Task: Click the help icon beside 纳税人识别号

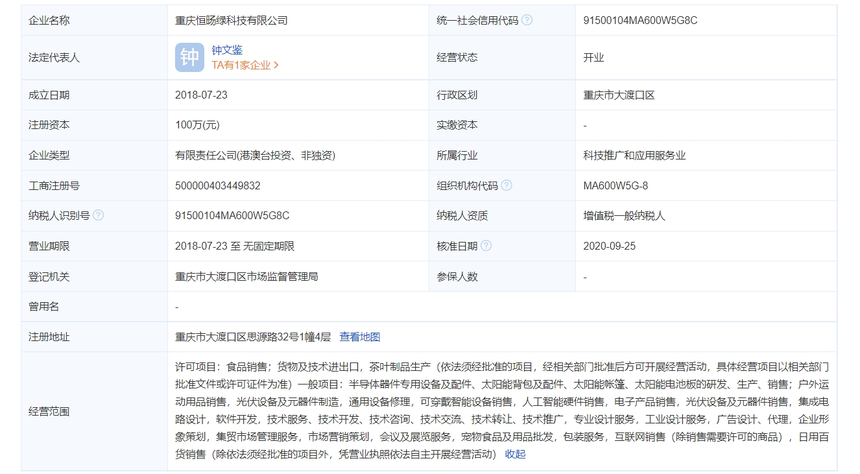Action: tap(98, 216)
